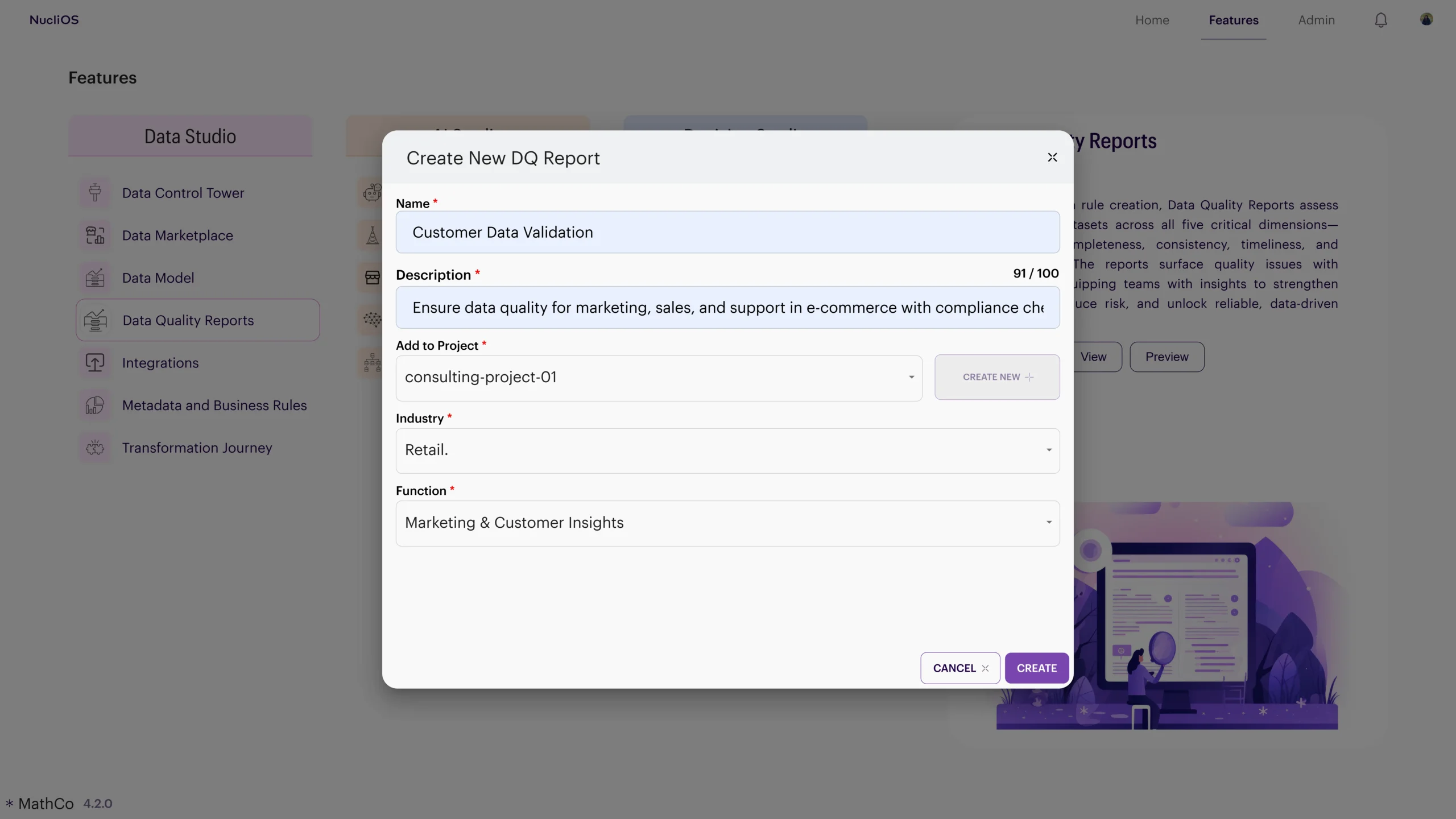Click the Integrations icon
This screenshot has width=1456, height=819.
95,363
